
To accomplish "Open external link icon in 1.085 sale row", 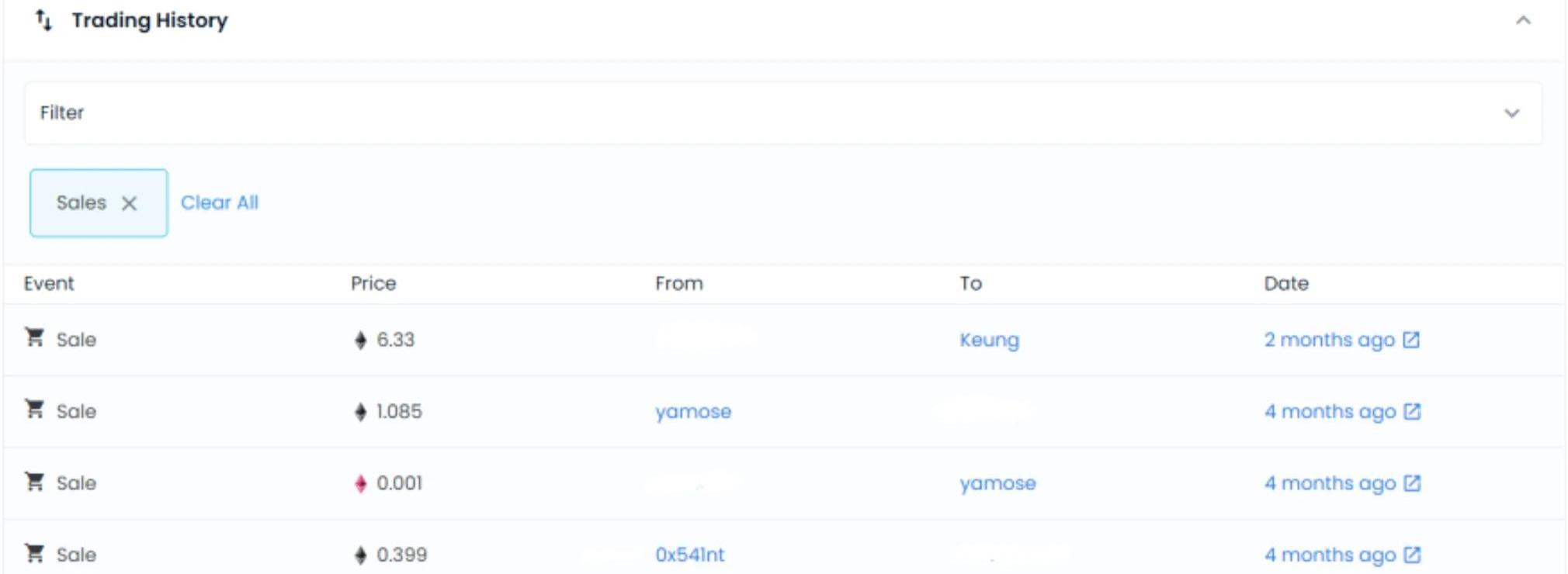I will tap(1412, 411).
